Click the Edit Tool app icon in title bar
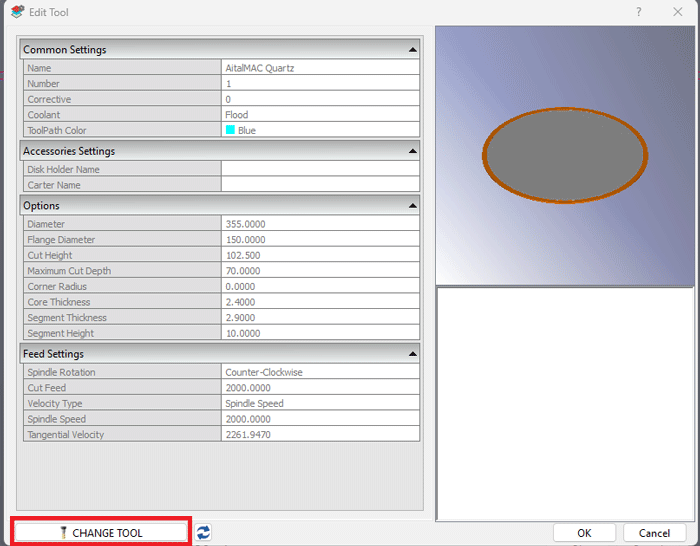 [x=16, y=12]
